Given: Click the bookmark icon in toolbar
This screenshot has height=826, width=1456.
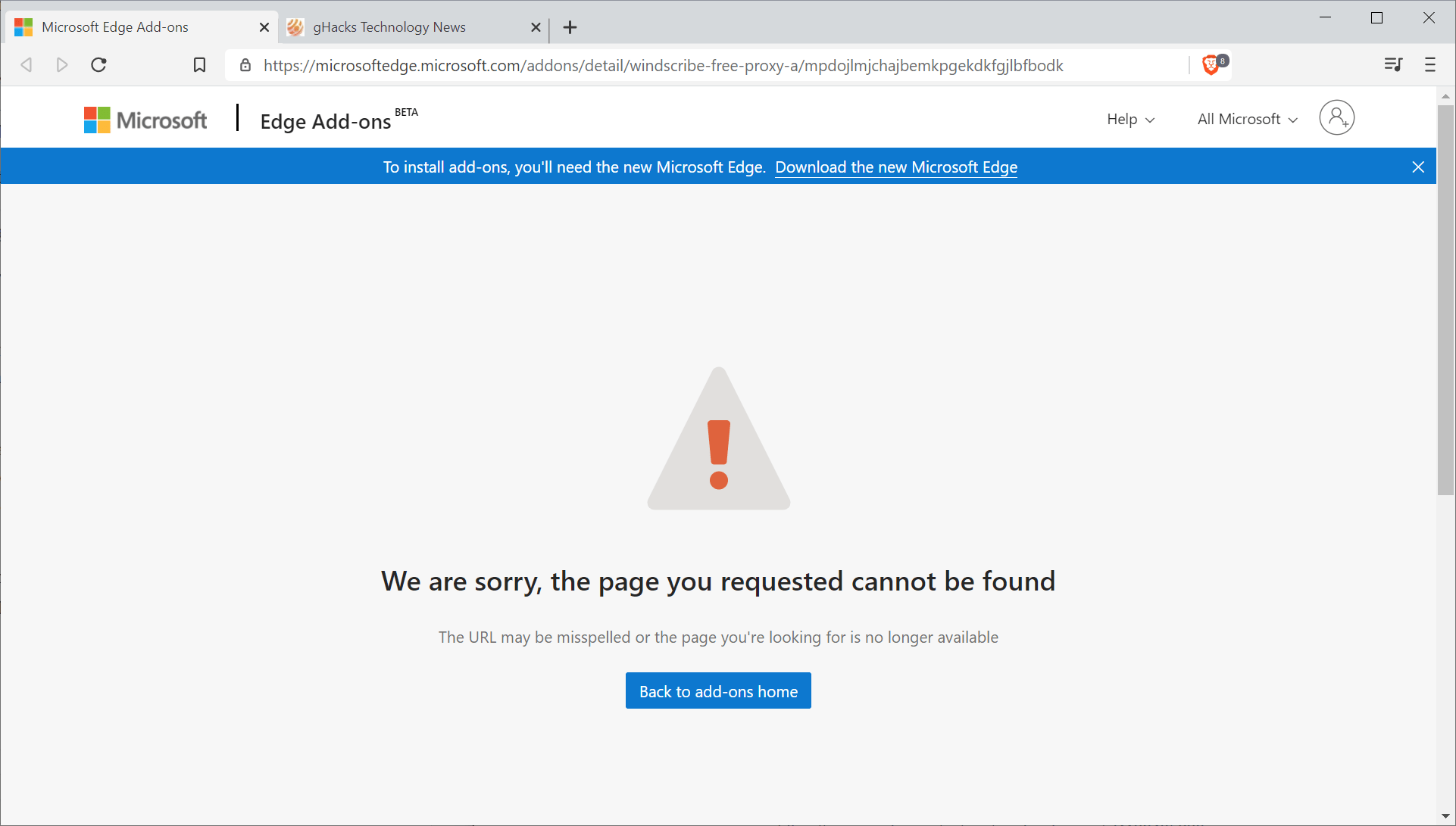Looking at the screenshot, I should tap(199, 65).
